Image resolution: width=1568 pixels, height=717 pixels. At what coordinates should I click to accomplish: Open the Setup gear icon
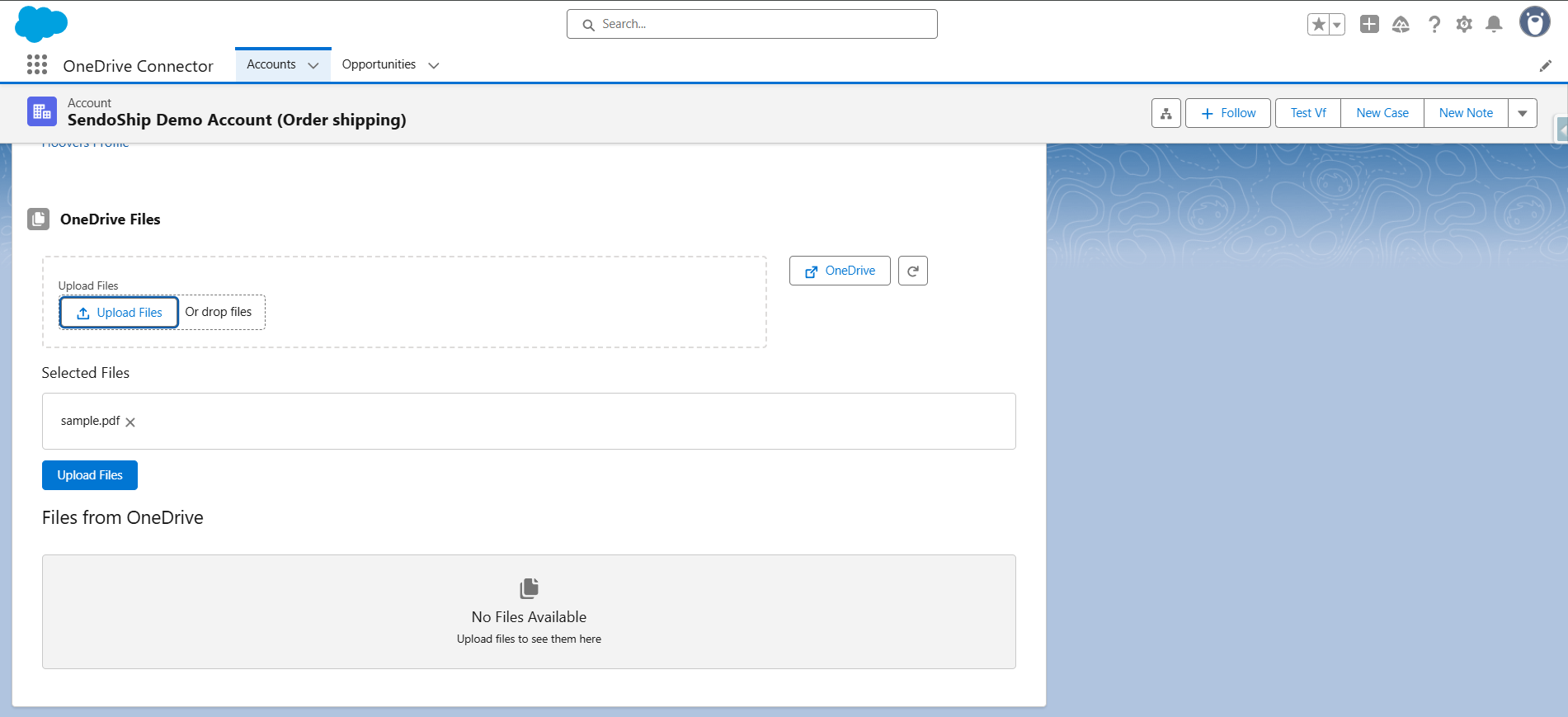tap(1464, 25)
